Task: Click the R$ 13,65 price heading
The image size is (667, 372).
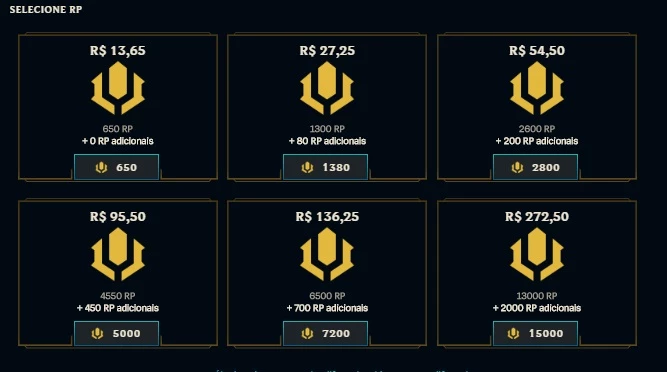Action: (118, 51)
